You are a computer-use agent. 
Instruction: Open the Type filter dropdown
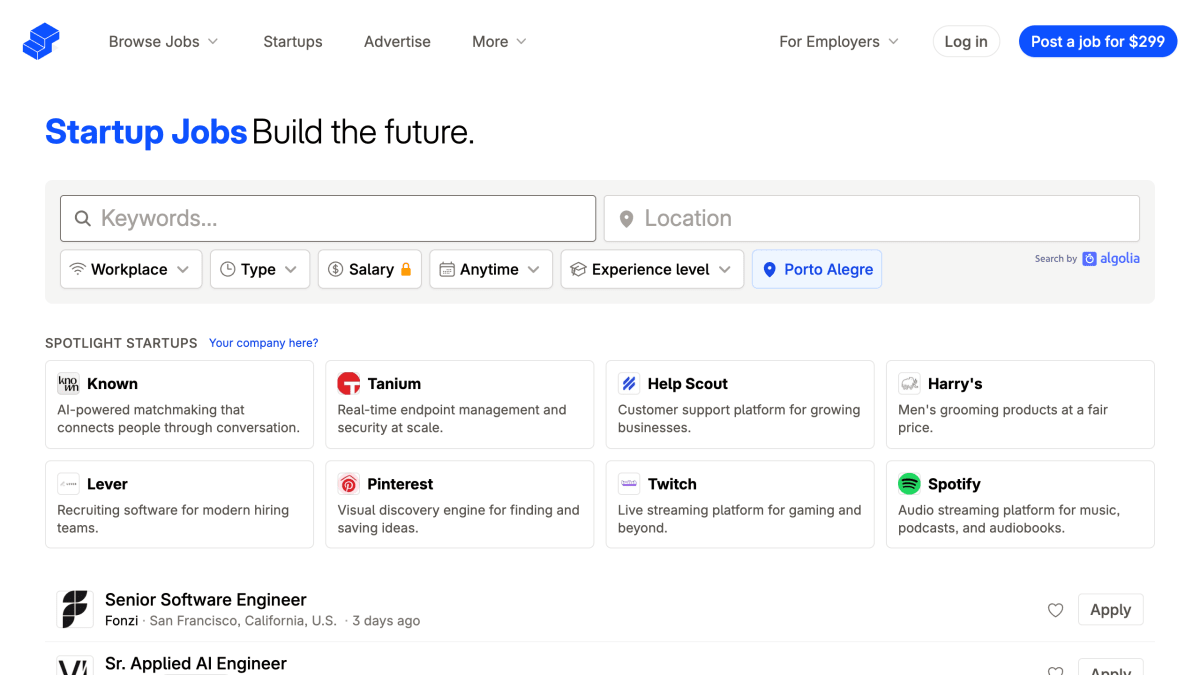(260, 269)
